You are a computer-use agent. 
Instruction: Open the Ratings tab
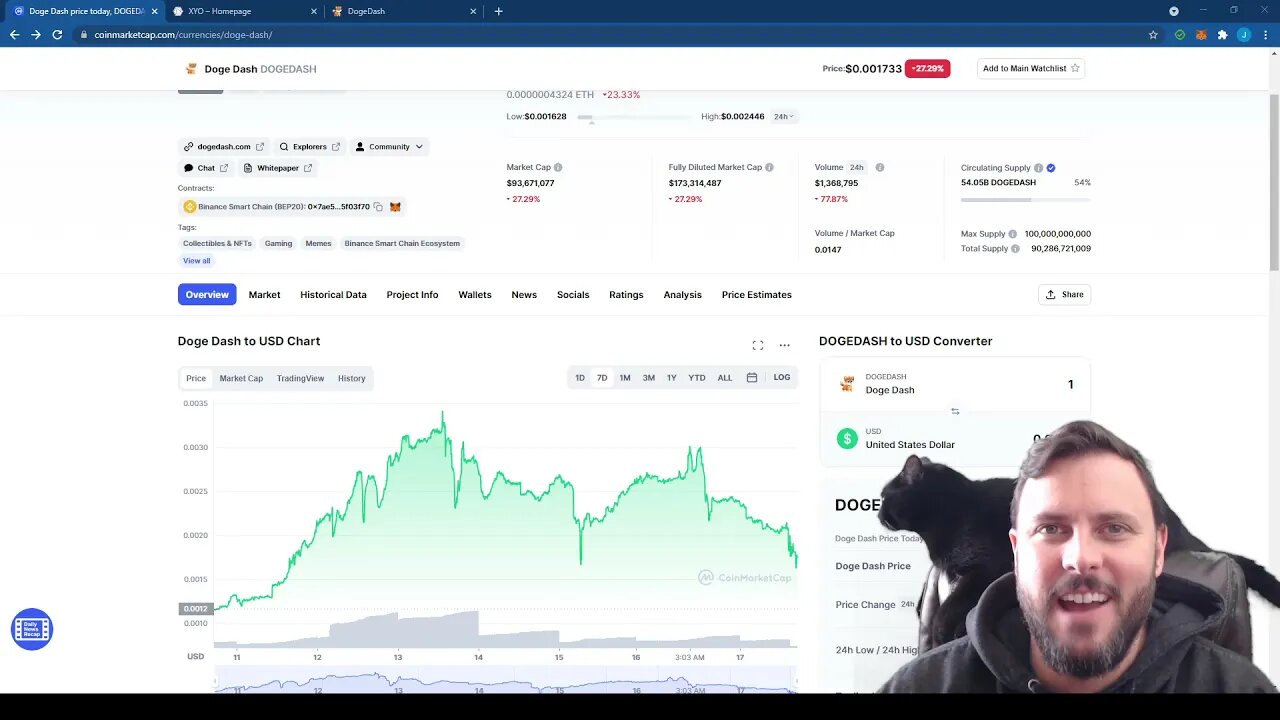tap(626, 295)
